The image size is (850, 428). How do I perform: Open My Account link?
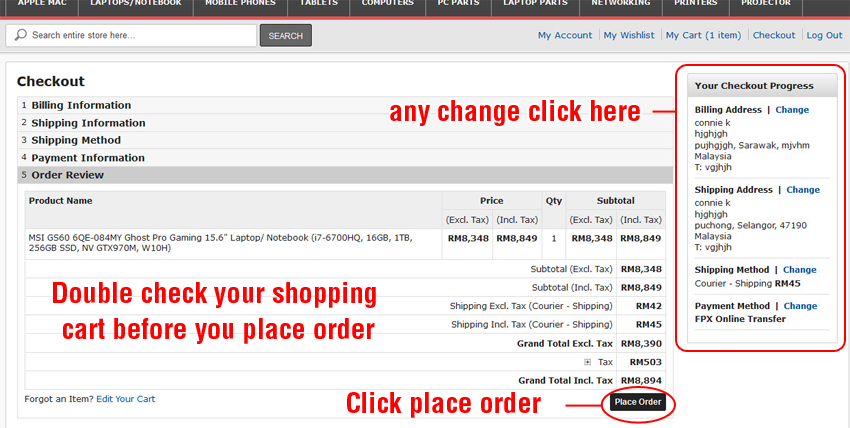(565, 35)
